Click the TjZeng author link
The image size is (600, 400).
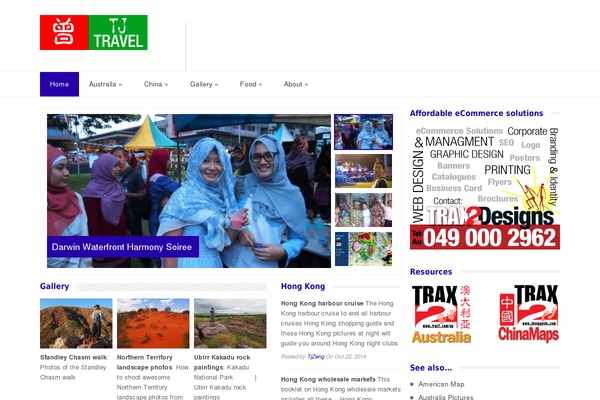pos(316,357)
